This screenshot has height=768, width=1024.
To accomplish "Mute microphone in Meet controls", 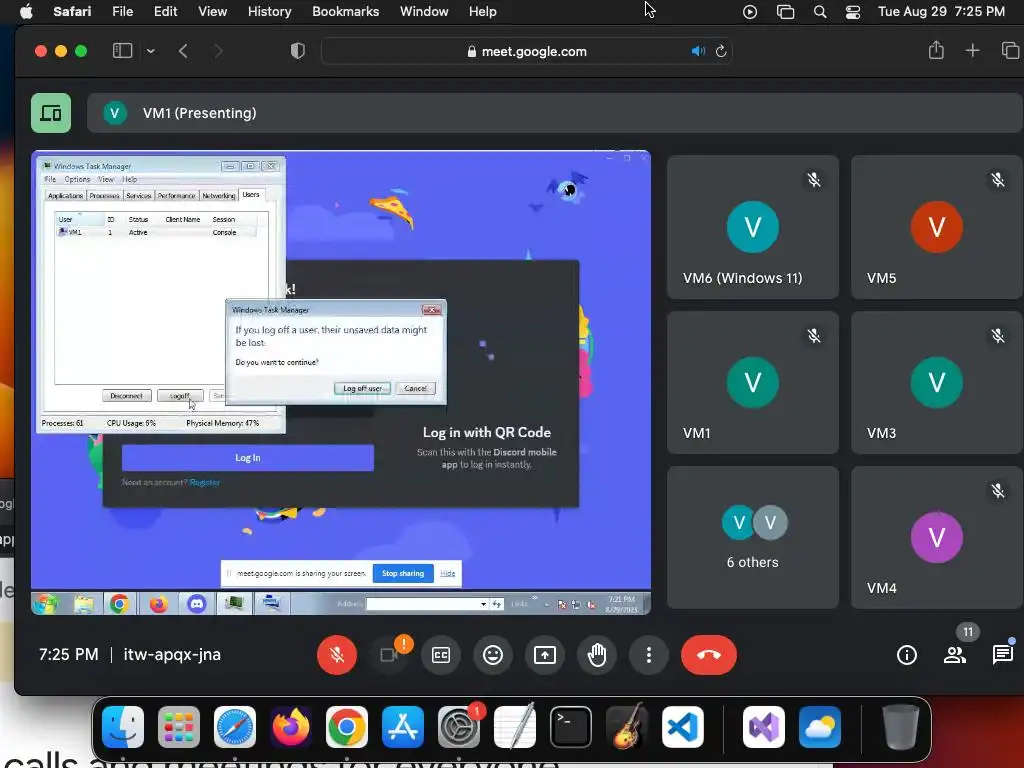I will pyautogui.click(x=337, y=654).
